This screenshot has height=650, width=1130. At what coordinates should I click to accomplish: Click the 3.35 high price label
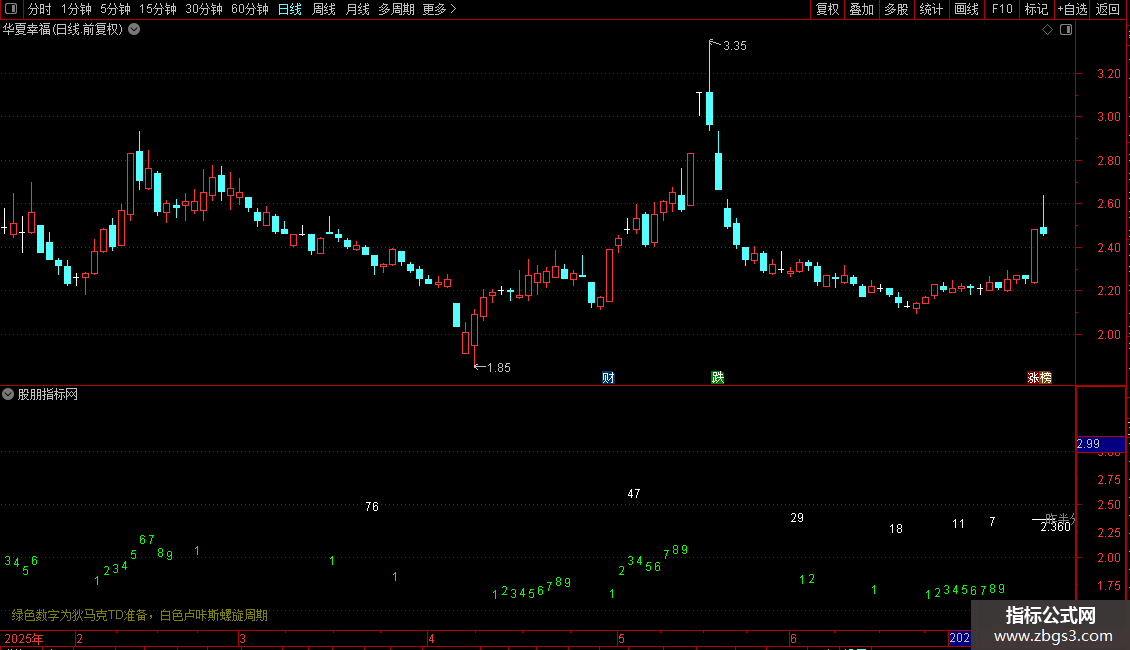tap(734, 46)
